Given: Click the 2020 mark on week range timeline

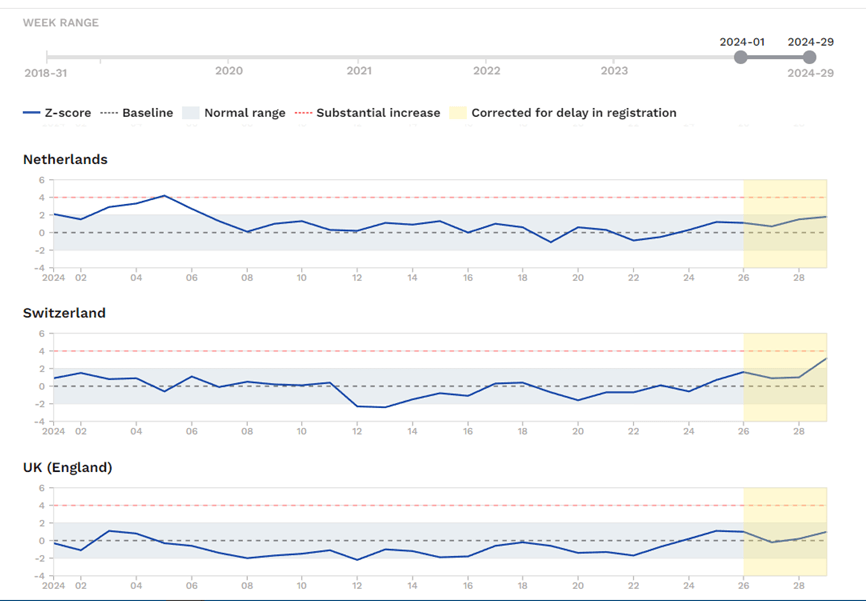Looking at the screenshot, I should click(229, 71).
